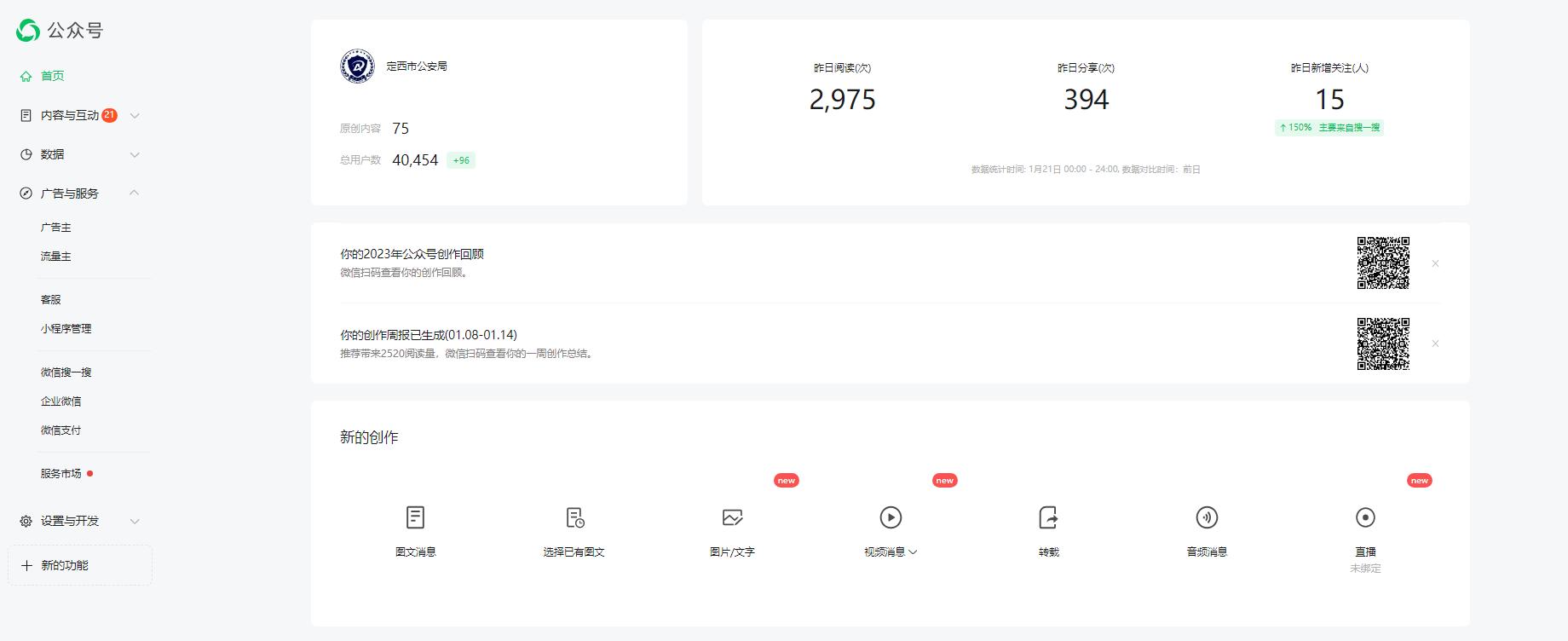Click the 图文消息 article creation icon

point(415,517)
